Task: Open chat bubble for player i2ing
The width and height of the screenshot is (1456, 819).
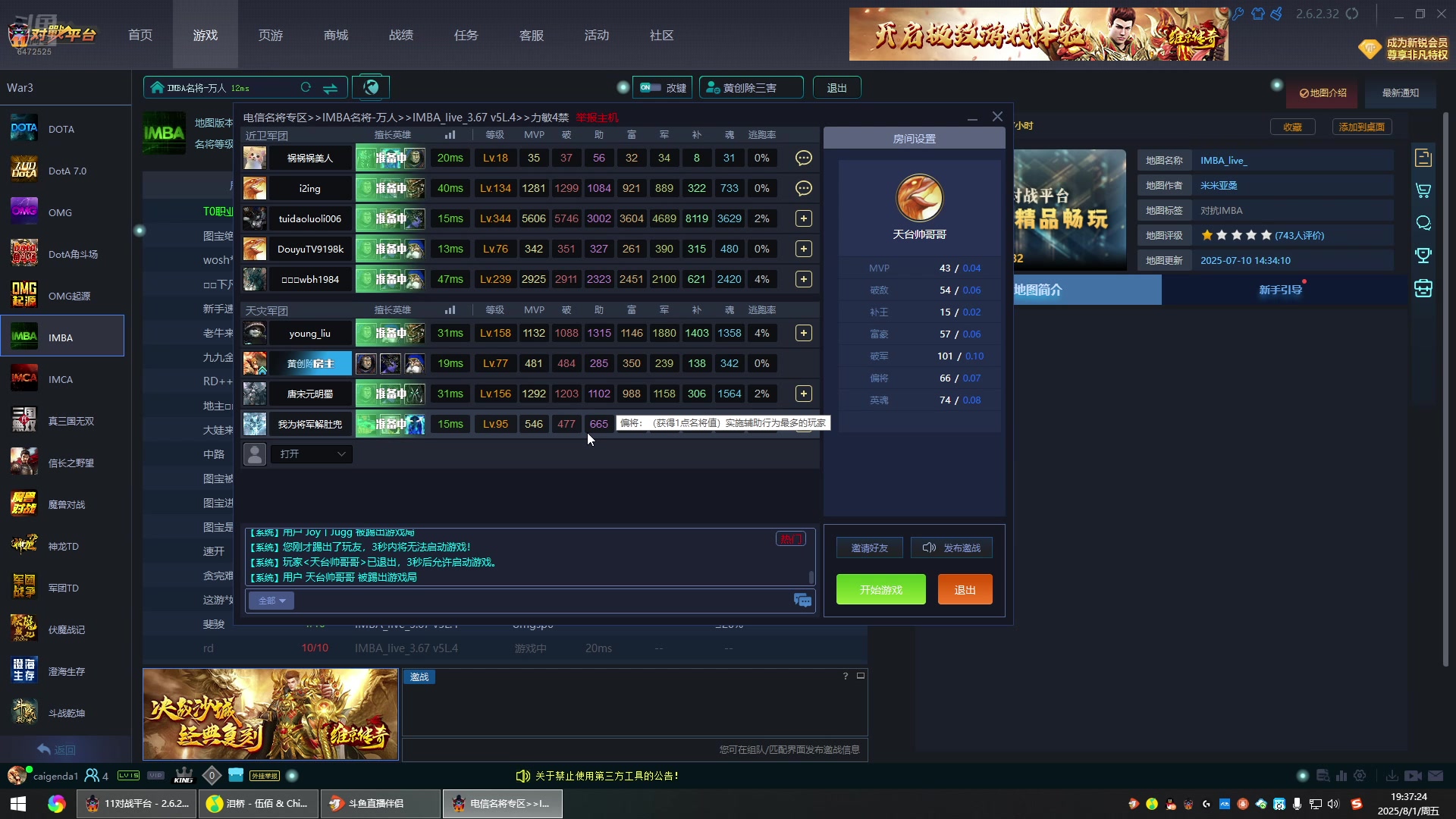Action: 804,188
